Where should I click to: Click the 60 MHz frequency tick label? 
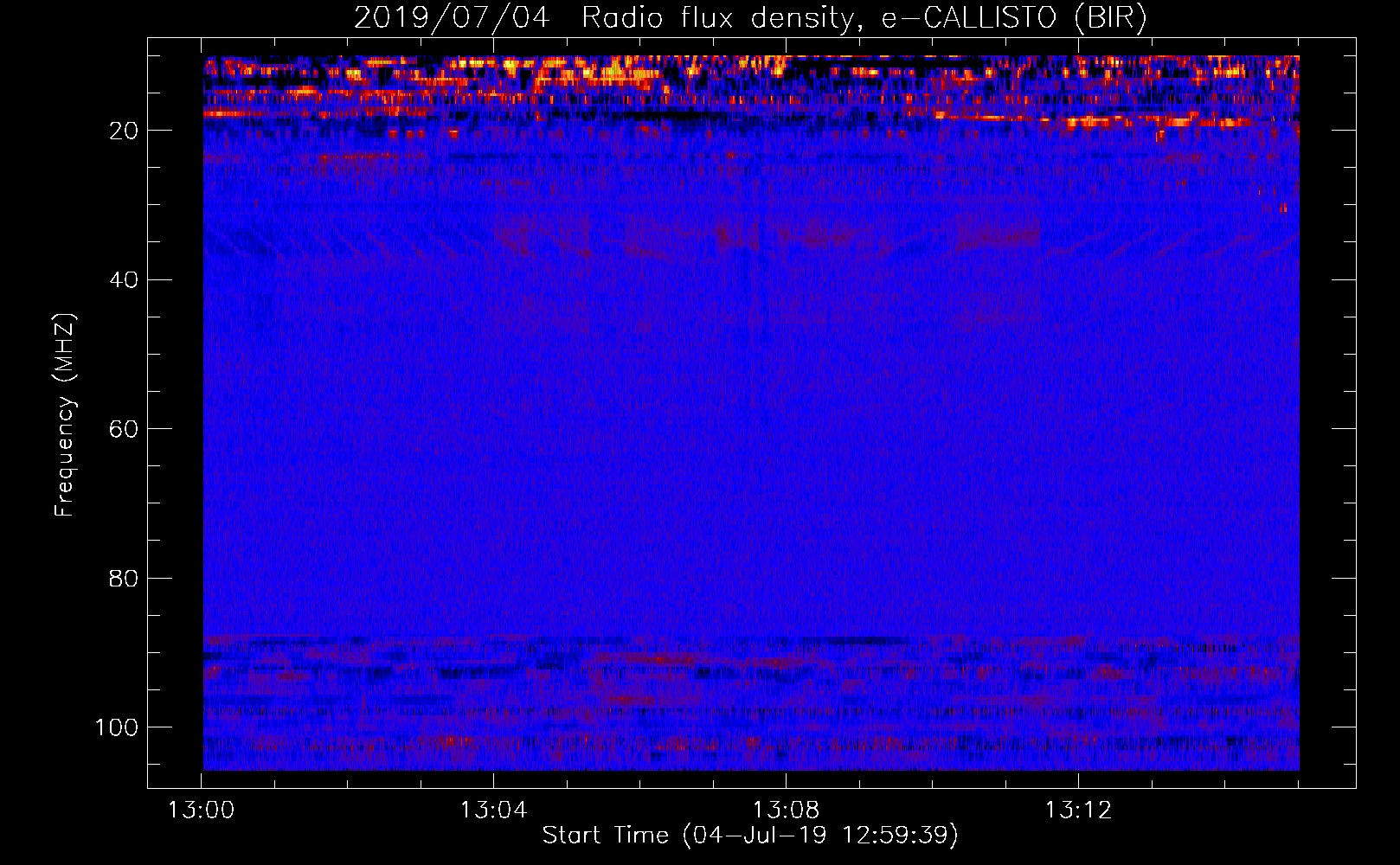(x=124, y=429)
